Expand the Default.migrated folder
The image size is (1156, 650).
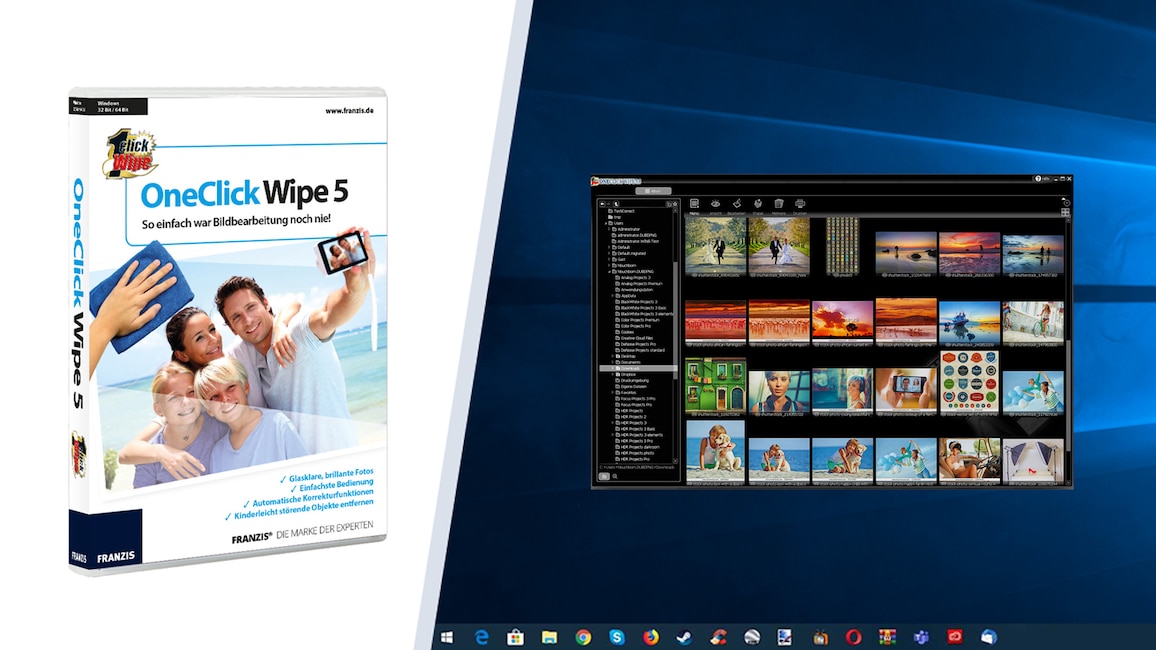(609, 254)
